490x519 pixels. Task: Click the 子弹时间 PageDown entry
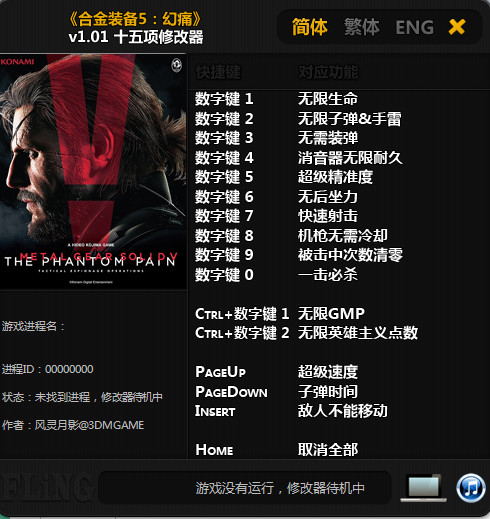tap(328, 391)
